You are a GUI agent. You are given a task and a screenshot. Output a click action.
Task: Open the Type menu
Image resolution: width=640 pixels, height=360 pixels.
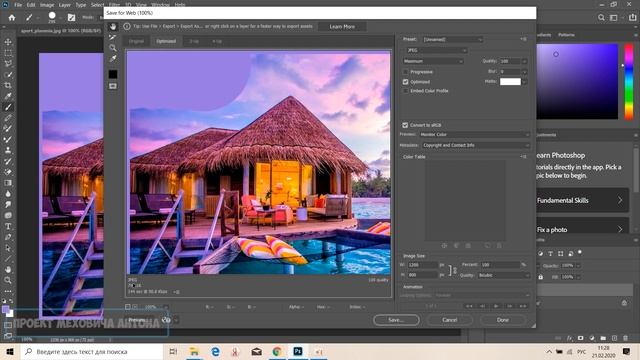pos(81,5)
